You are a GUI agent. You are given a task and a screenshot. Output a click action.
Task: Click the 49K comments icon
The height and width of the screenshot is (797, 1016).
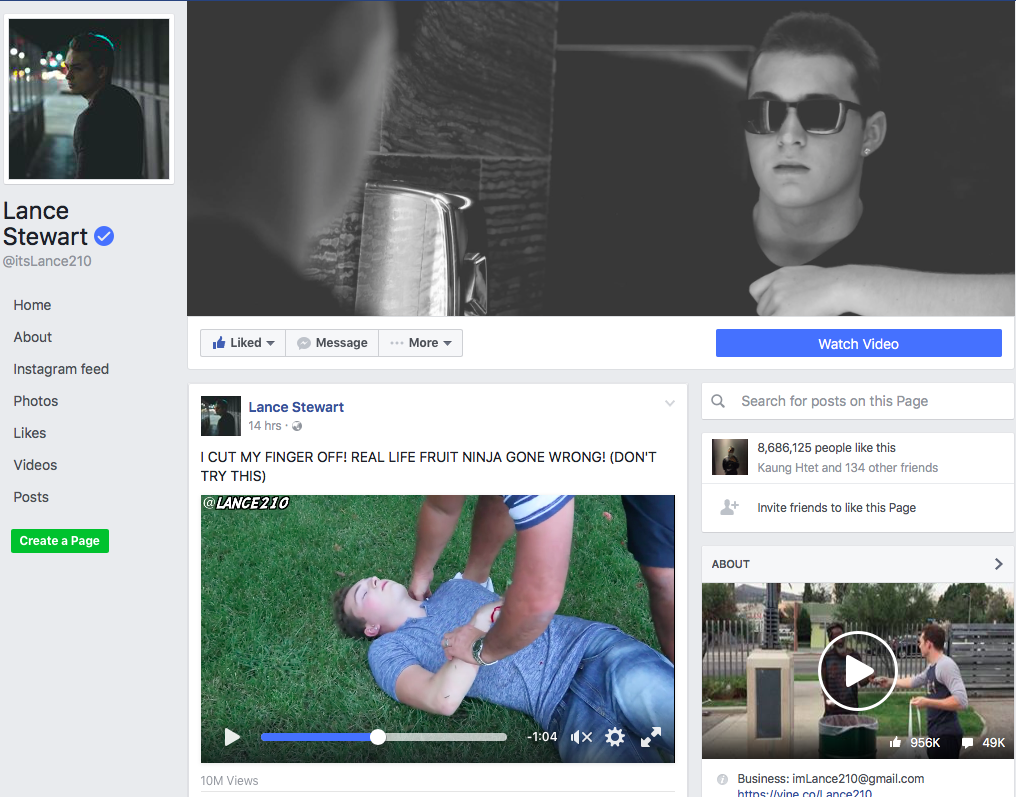pyautogui.click(x=967, y=743)
